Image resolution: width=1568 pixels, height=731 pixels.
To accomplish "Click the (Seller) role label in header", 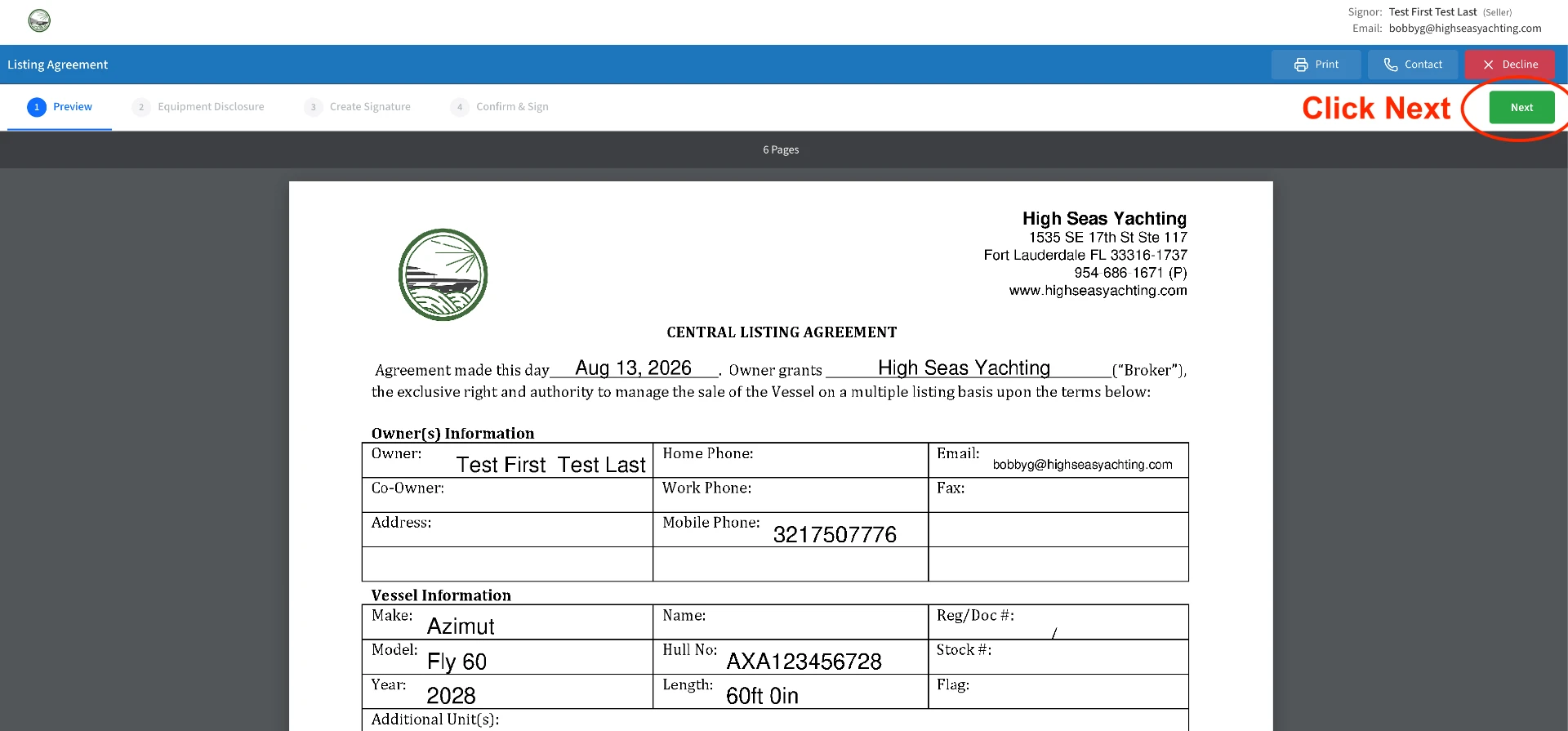I will (x=1497, y=12).
